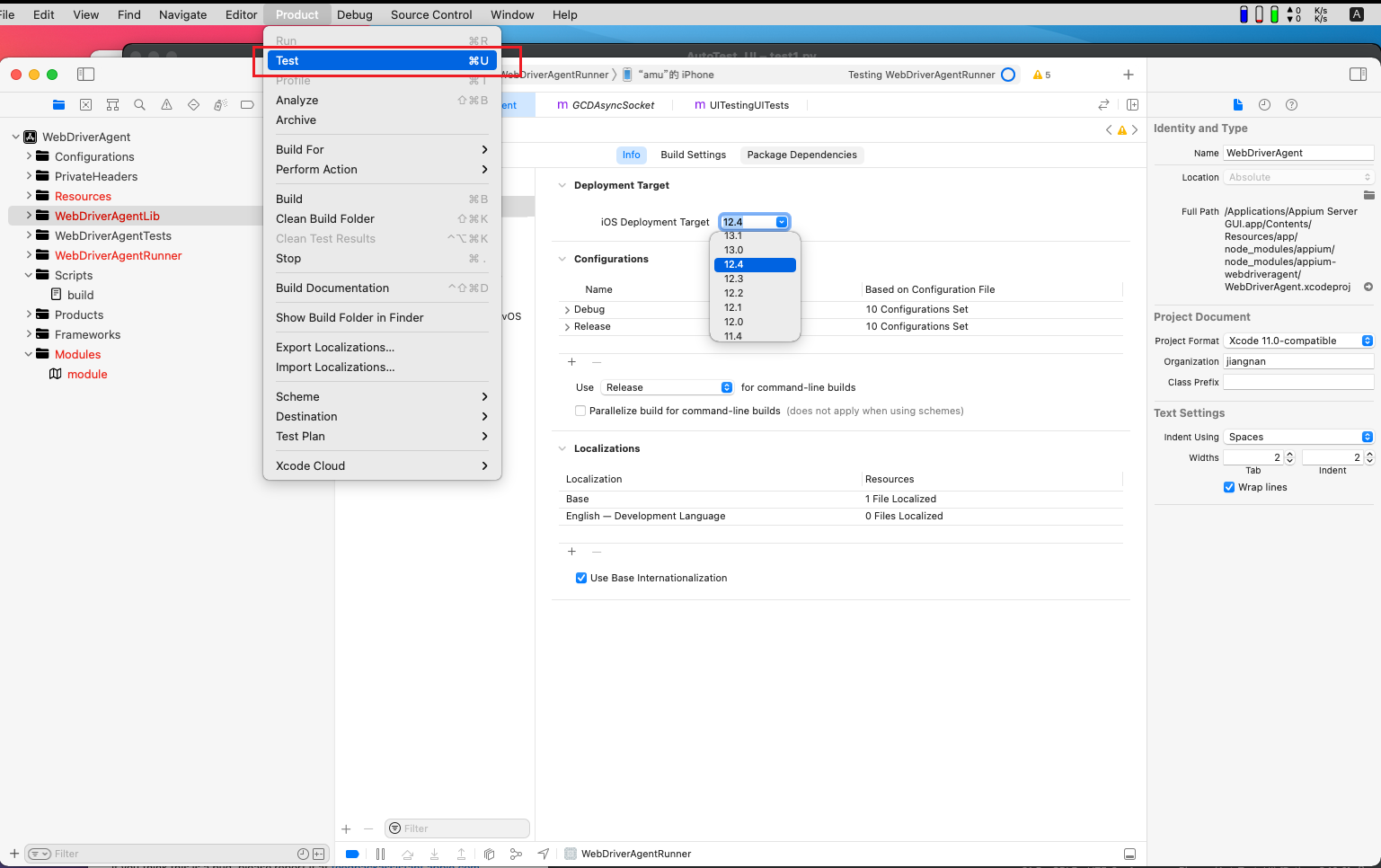Open the GCDAsyncSocket editor tab
The width and height of the screenshot is (1381, 868).
[606, 105]
